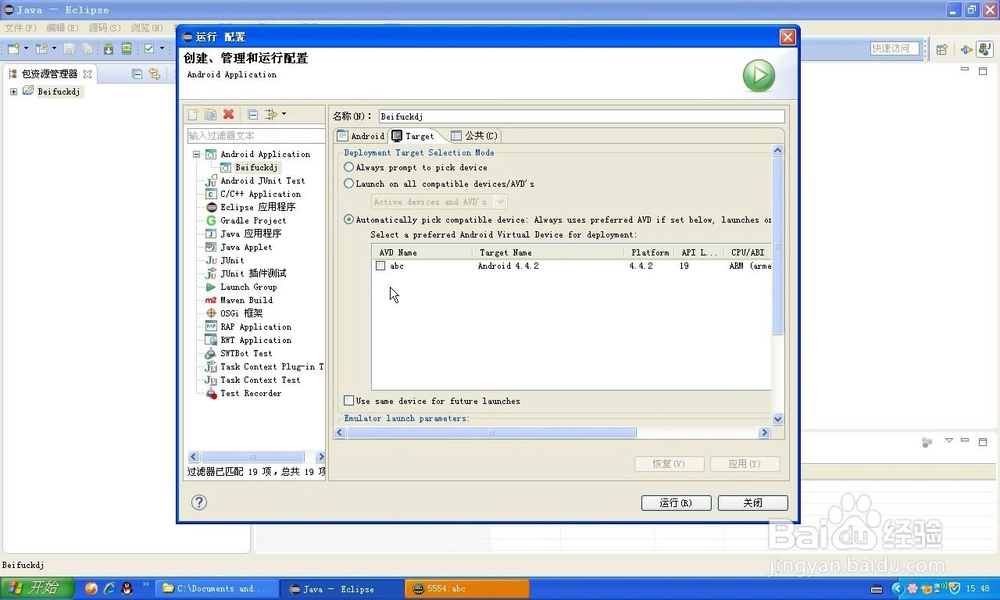Delete the selected launch configuration
Image resolution: width=1000 pixels, height=600 pixels.
[228, 114]
